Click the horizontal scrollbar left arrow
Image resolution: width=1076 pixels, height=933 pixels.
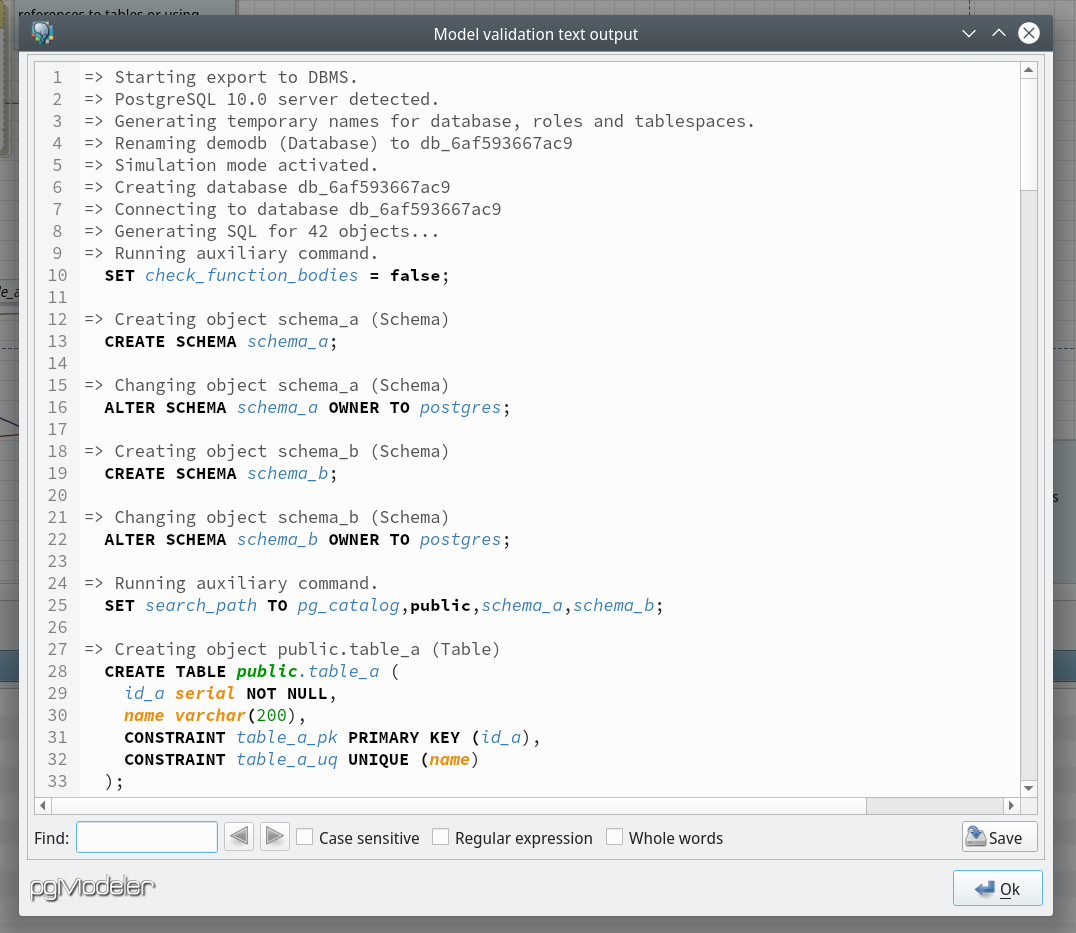tap(42, 805)
